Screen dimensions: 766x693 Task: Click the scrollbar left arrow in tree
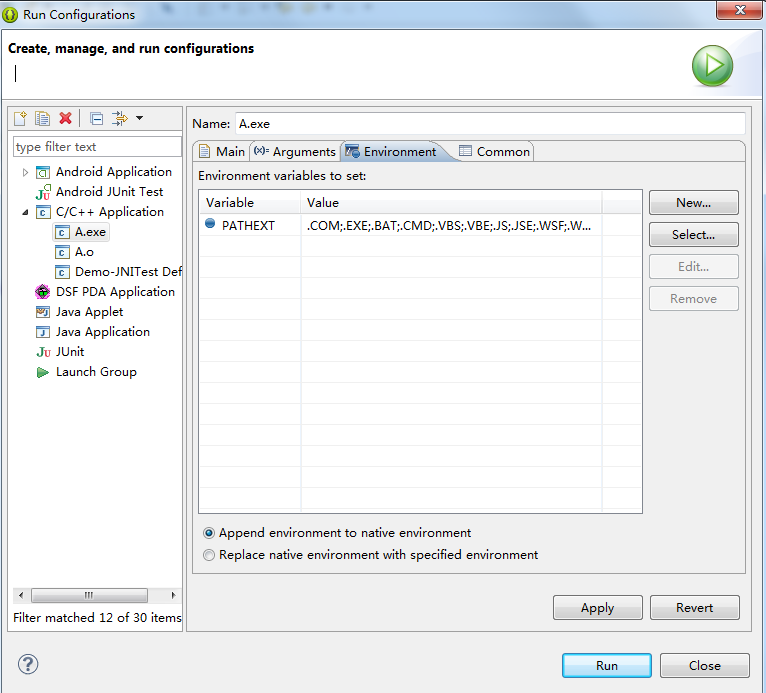coord(21,595)
